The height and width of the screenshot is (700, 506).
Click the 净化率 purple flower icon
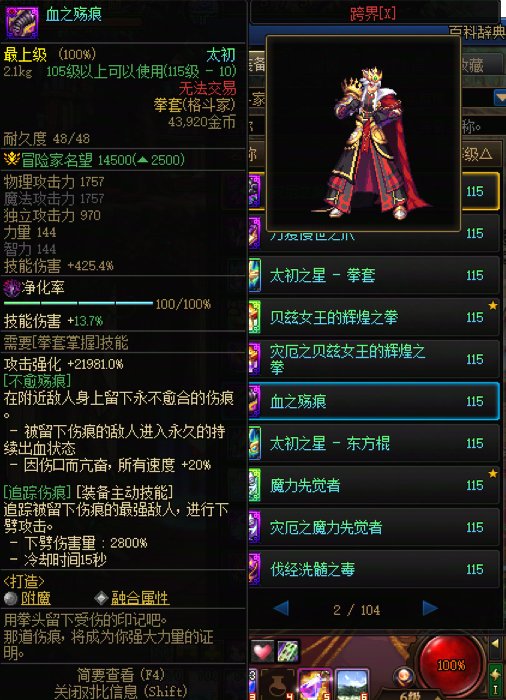[12, 288]
